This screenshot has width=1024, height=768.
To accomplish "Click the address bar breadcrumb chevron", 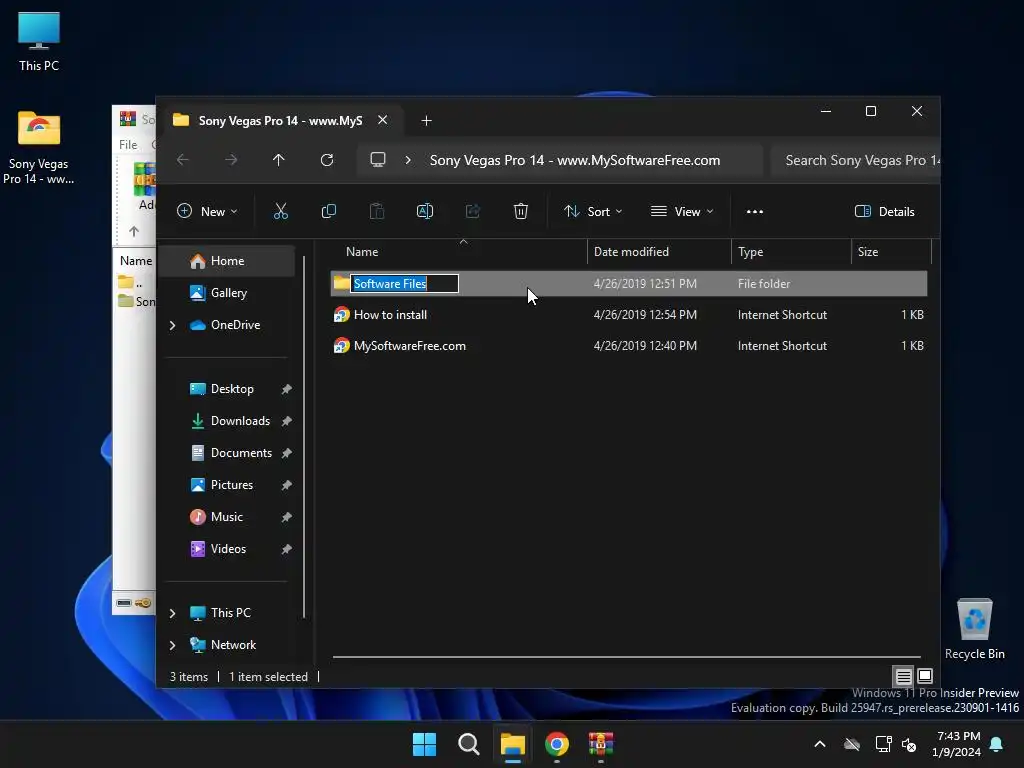I will [x=408, y=160].
